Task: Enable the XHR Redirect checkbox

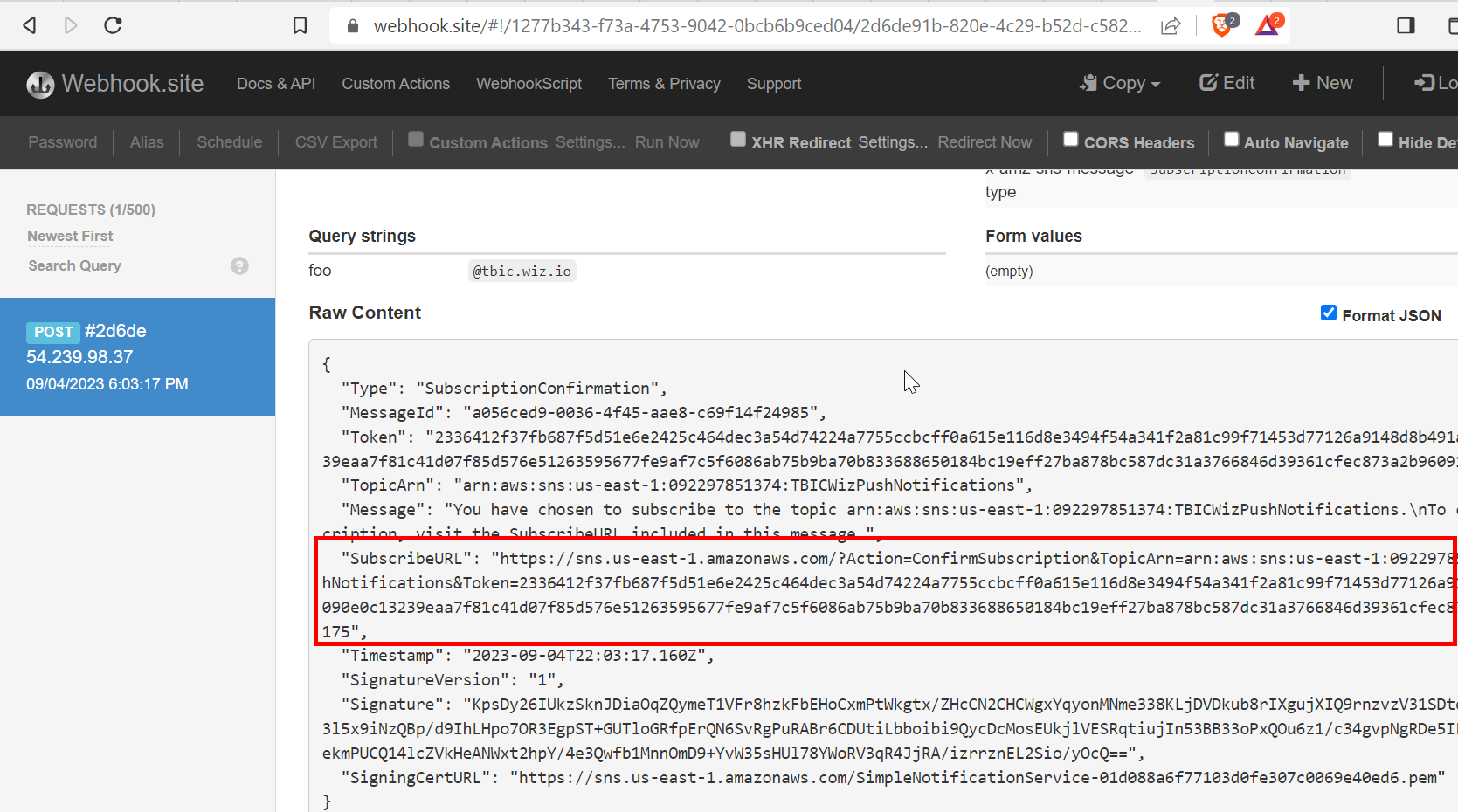Action: pyautogui.click(x=738, y=140)
